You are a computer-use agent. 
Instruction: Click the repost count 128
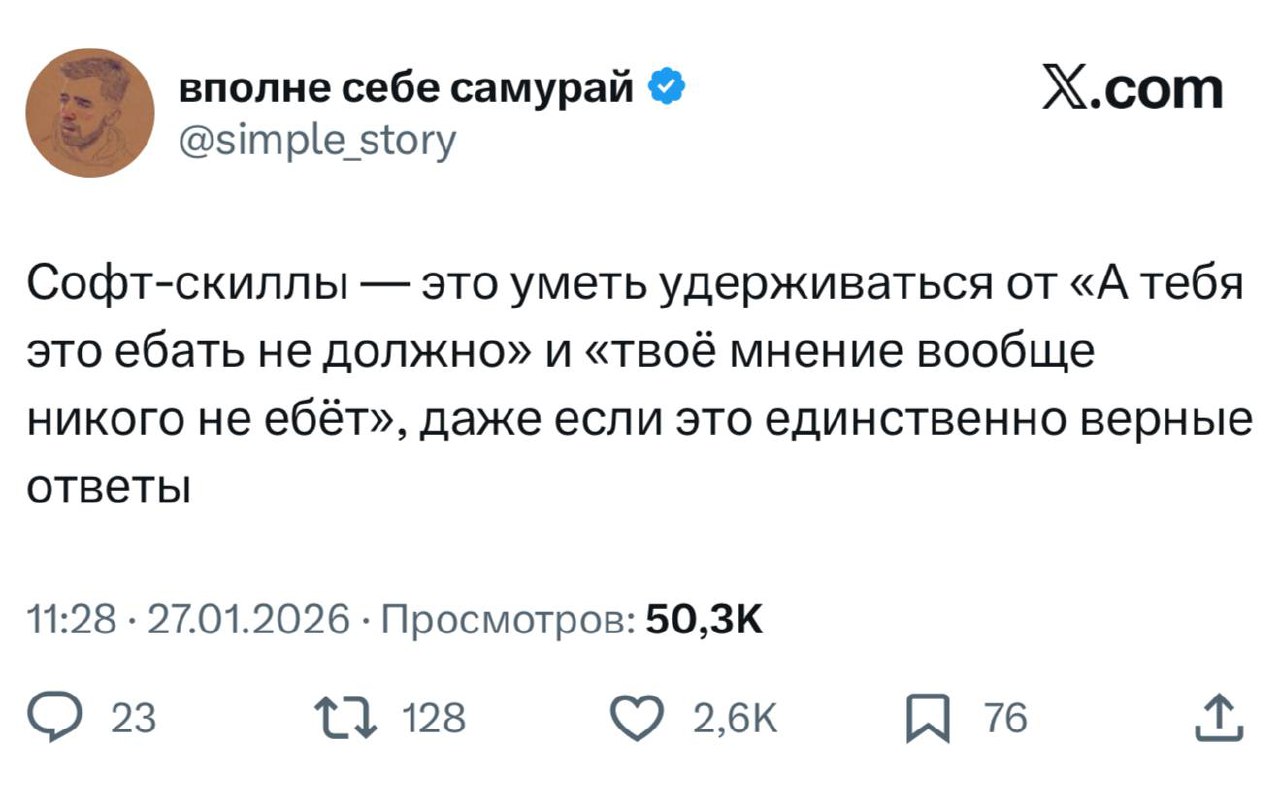click(433, 718)
